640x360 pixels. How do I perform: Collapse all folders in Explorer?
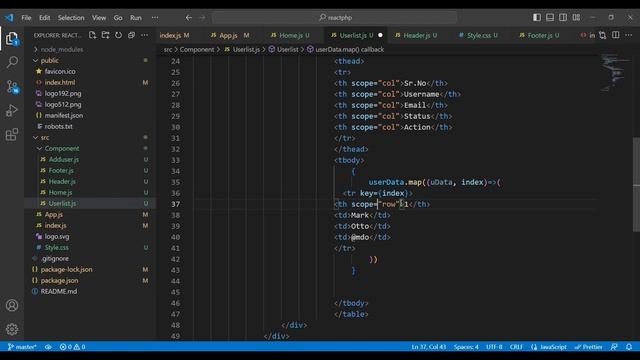pyautogui.click(x=131, y=35)
